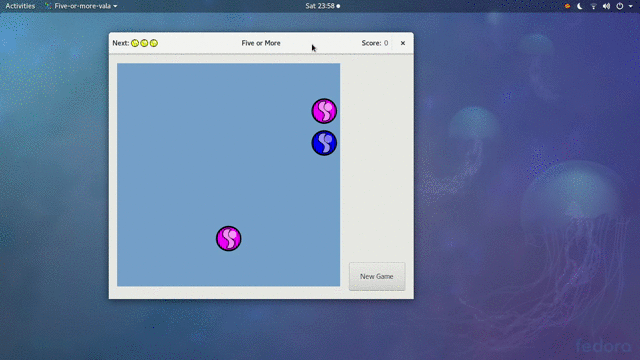Expand the system menu arrow
The height and width of the screenshot is (360, 640).
click(x=630, y=6)
